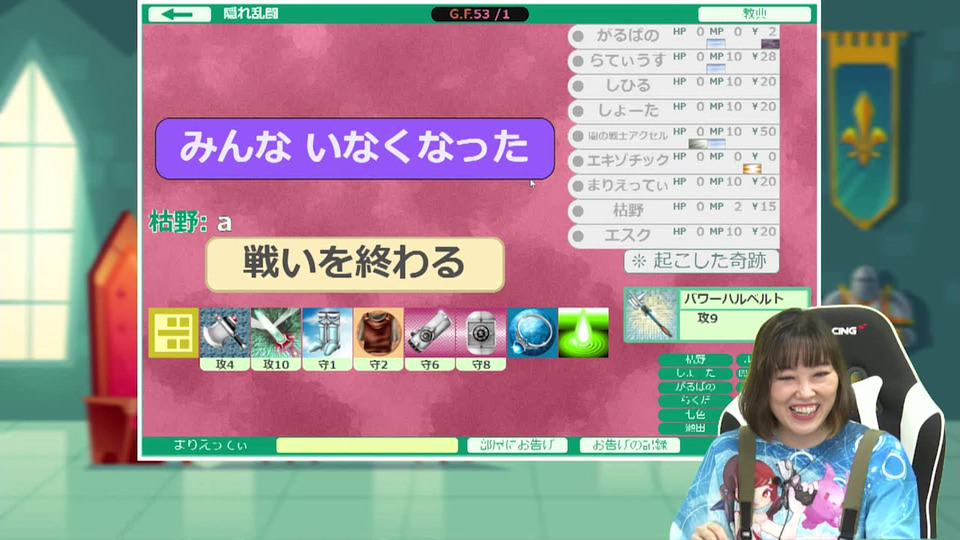Click the G.F.53 /1 counter pill
The image size is (960, 540).
(x=480, y=14)
